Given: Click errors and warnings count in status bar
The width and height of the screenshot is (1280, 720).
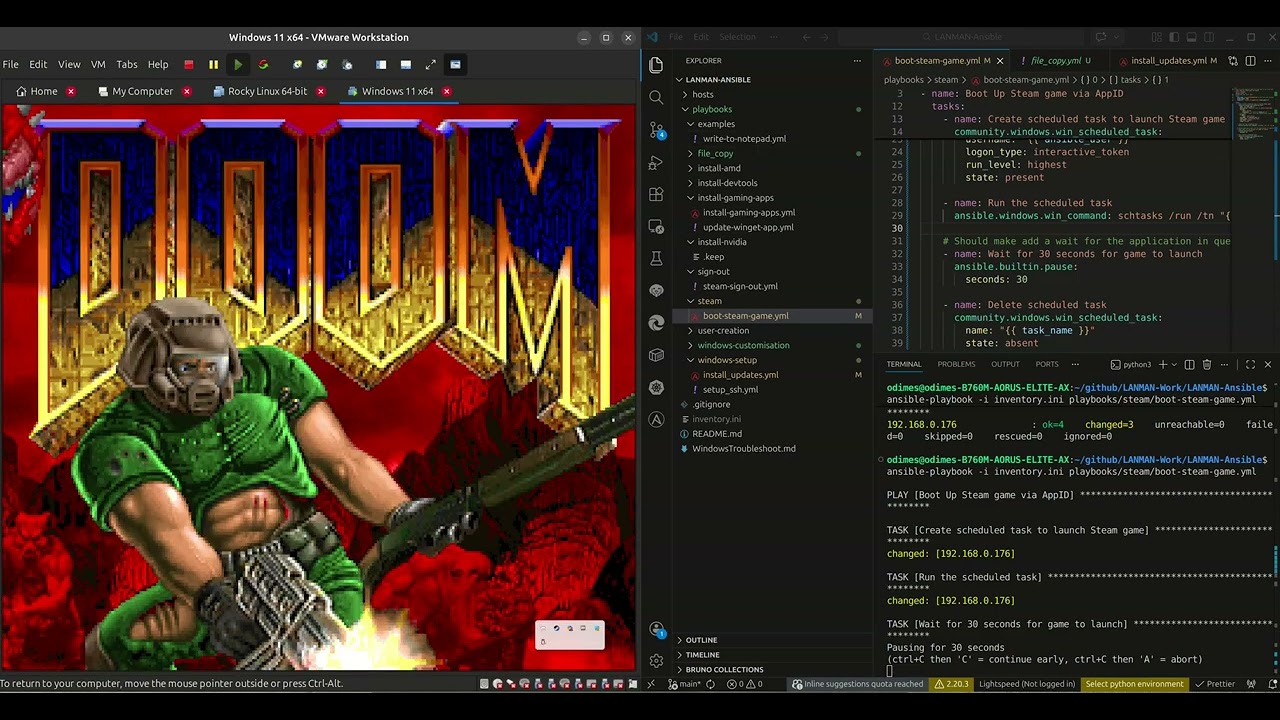Looking at the screenshot, I should pos(744,684).
